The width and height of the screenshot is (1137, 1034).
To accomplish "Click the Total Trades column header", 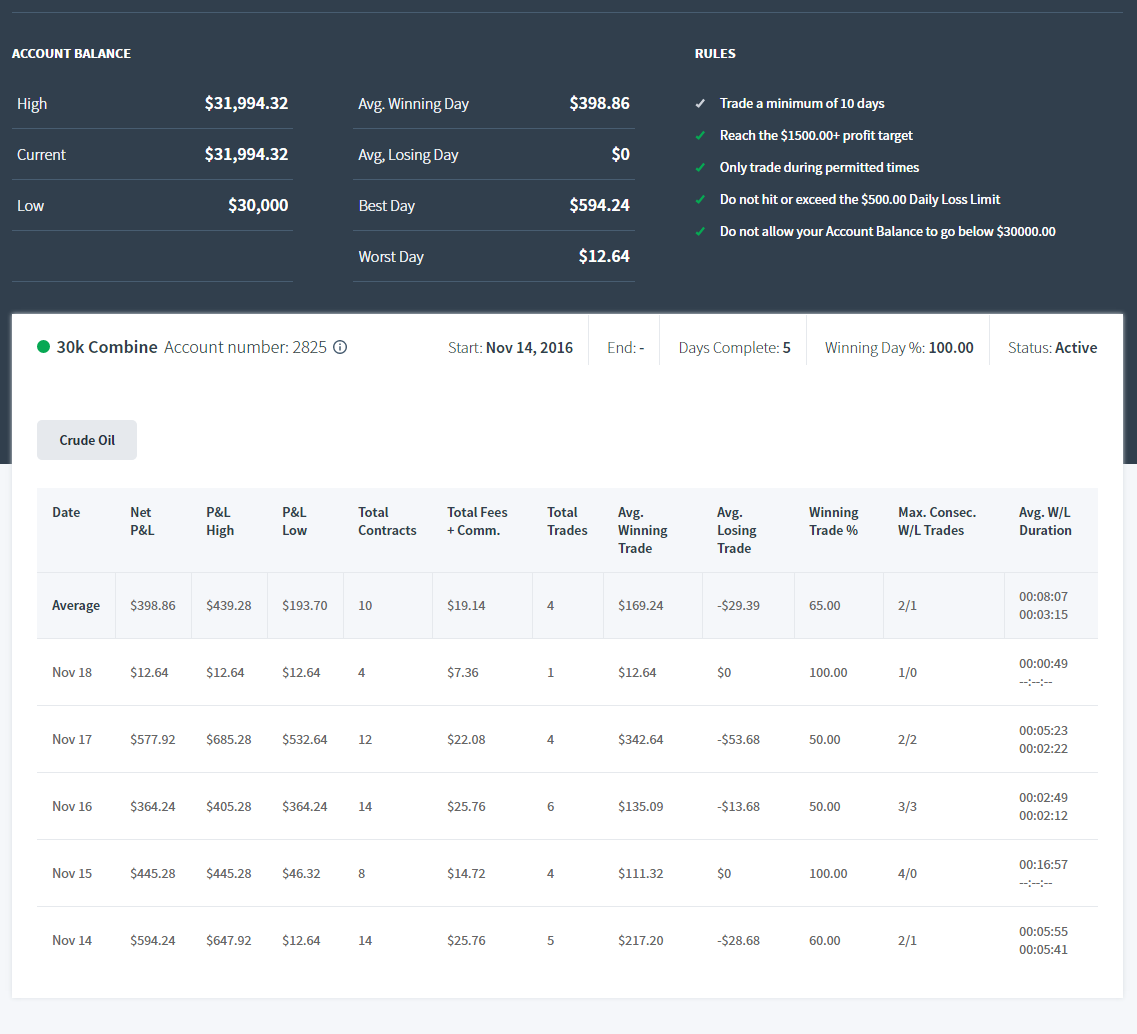I will coord(567,521).
